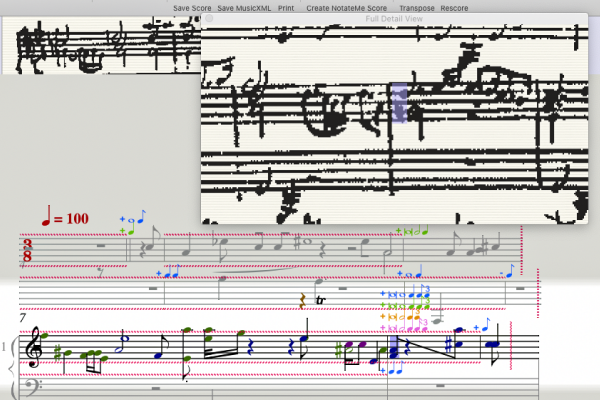600x400 pixels.
Task: Open the Transpose option
Action: pyautogui.click(x=417, y=8)
